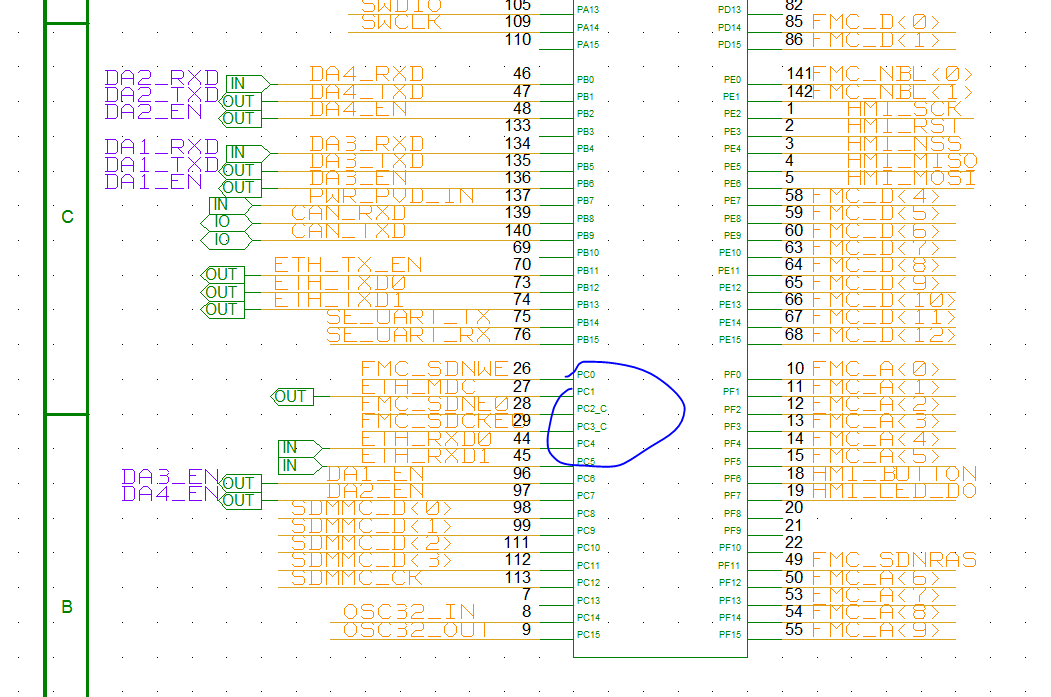1051x697 pixels.
Task: Click the HMI_MOSI net label
Action: click(912, 178)
